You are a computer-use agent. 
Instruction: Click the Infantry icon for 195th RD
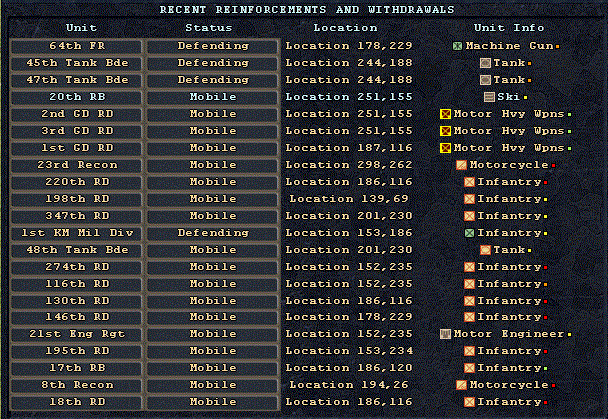pyautogui.click(x=469, y=351)
